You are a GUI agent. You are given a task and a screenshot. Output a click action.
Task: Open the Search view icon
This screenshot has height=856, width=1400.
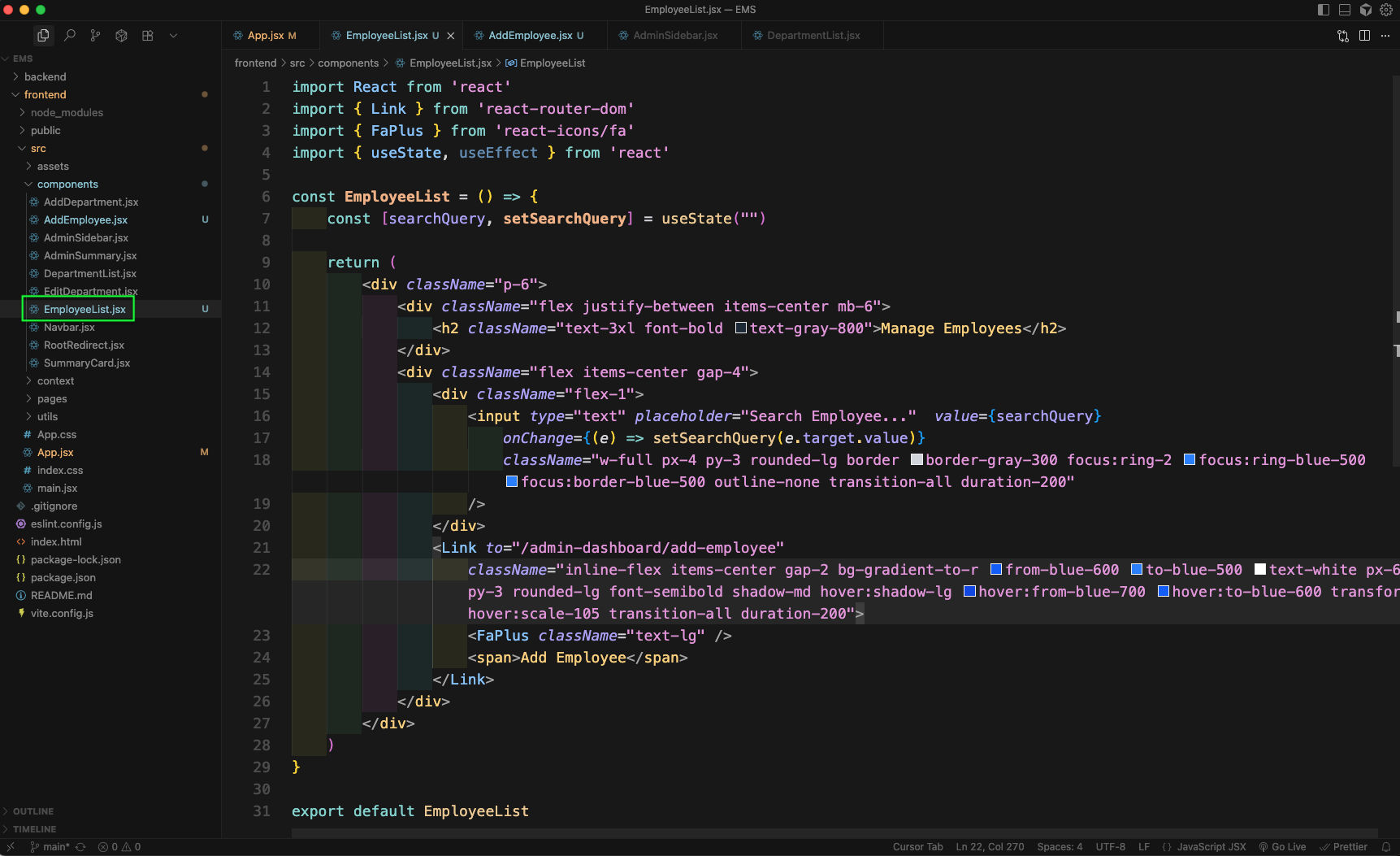(70, 36)
